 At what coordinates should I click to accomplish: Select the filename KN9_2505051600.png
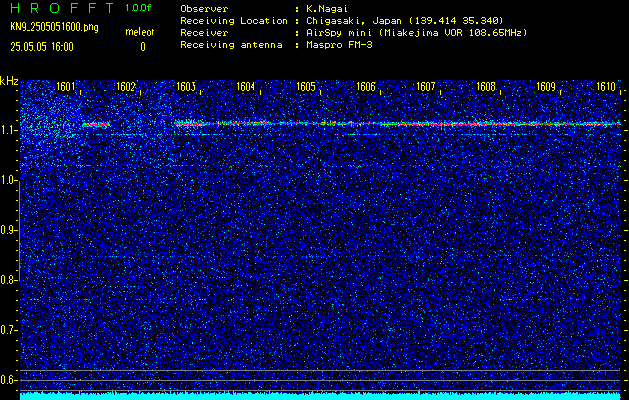click(x=54, y=27)
